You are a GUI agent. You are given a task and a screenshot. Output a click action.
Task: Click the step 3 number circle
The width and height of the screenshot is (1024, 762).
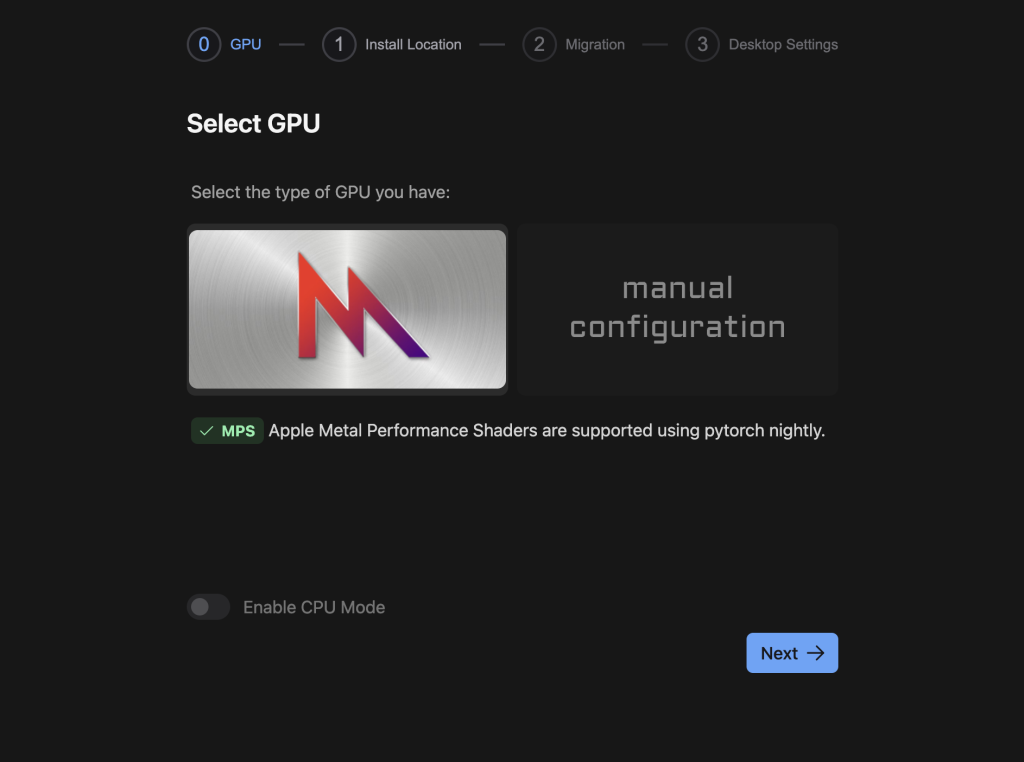click(703, 44)
